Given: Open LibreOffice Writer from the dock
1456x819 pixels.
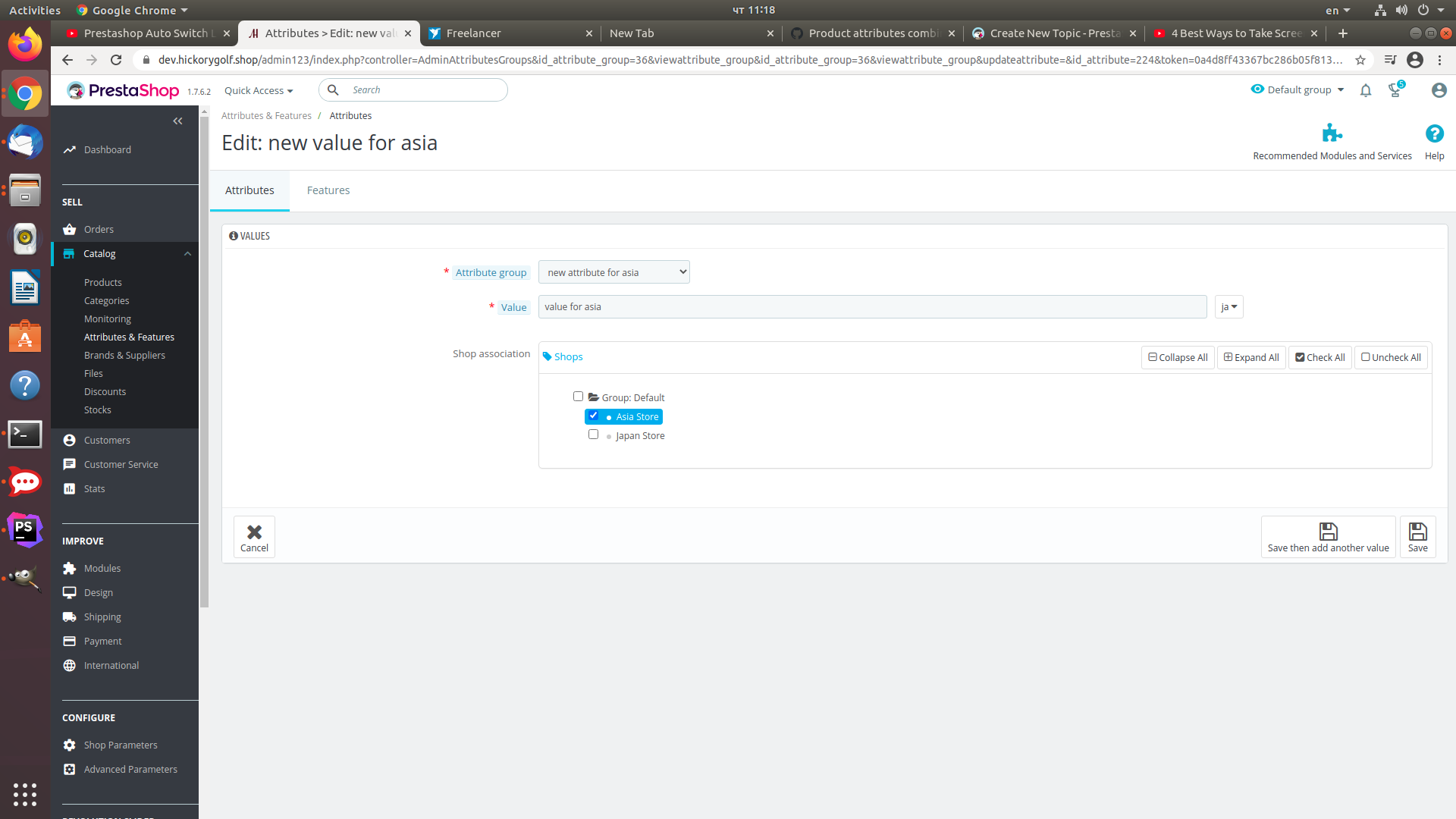Looking at the screenshot, I should pos(25,287).
